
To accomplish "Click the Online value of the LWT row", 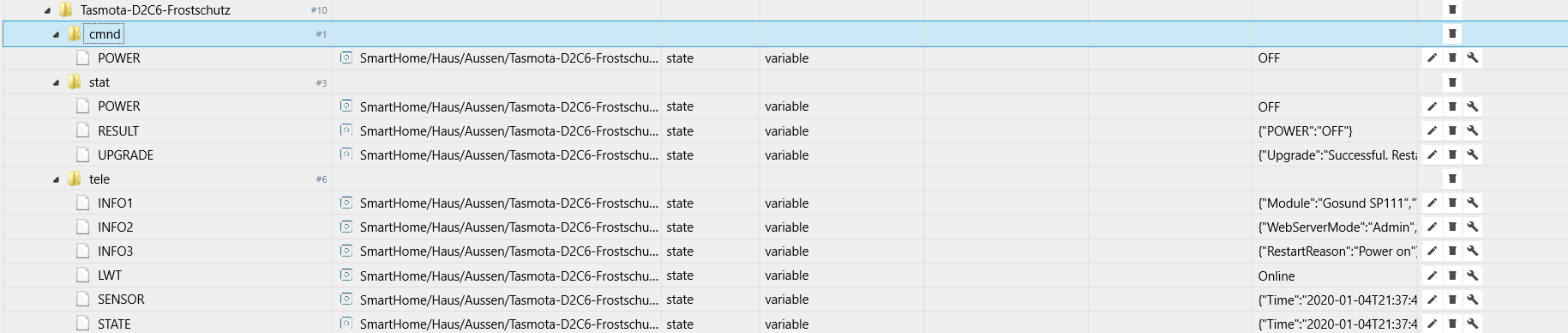I will tap(1277, 275).
